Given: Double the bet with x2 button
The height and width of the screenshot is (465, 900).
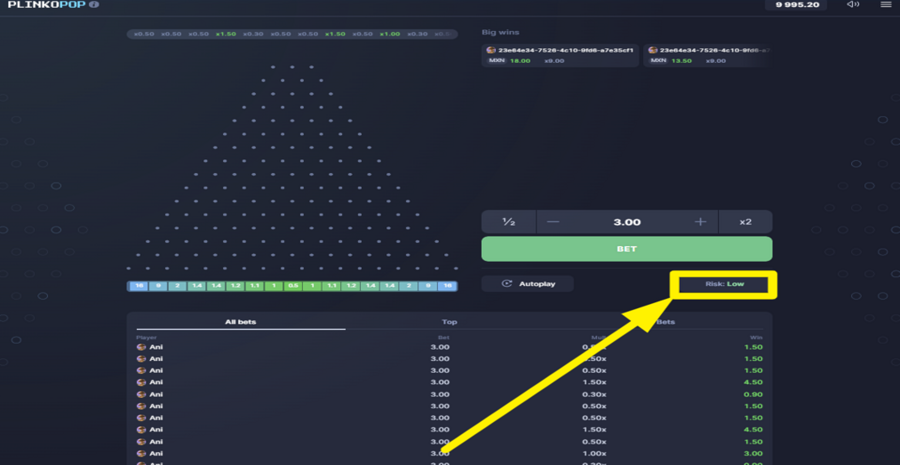Looking at the screenshot, I should tap(745, 222).
